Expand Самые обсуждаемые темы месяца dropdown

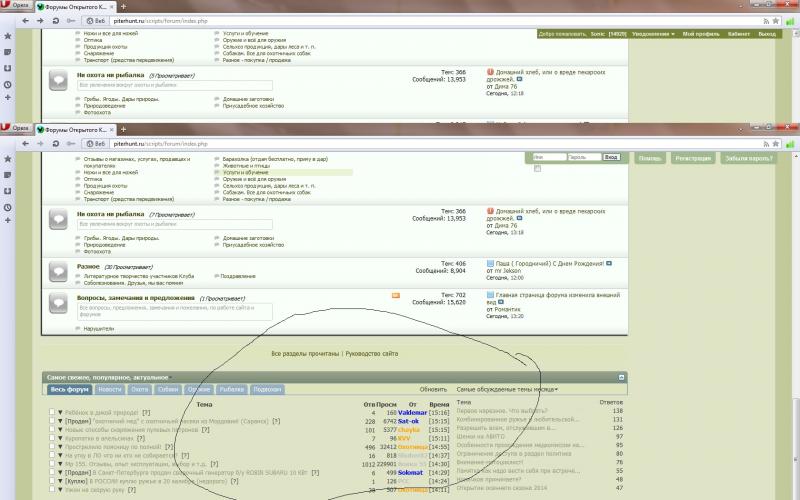pyautogui.click(x=507, y=389)
